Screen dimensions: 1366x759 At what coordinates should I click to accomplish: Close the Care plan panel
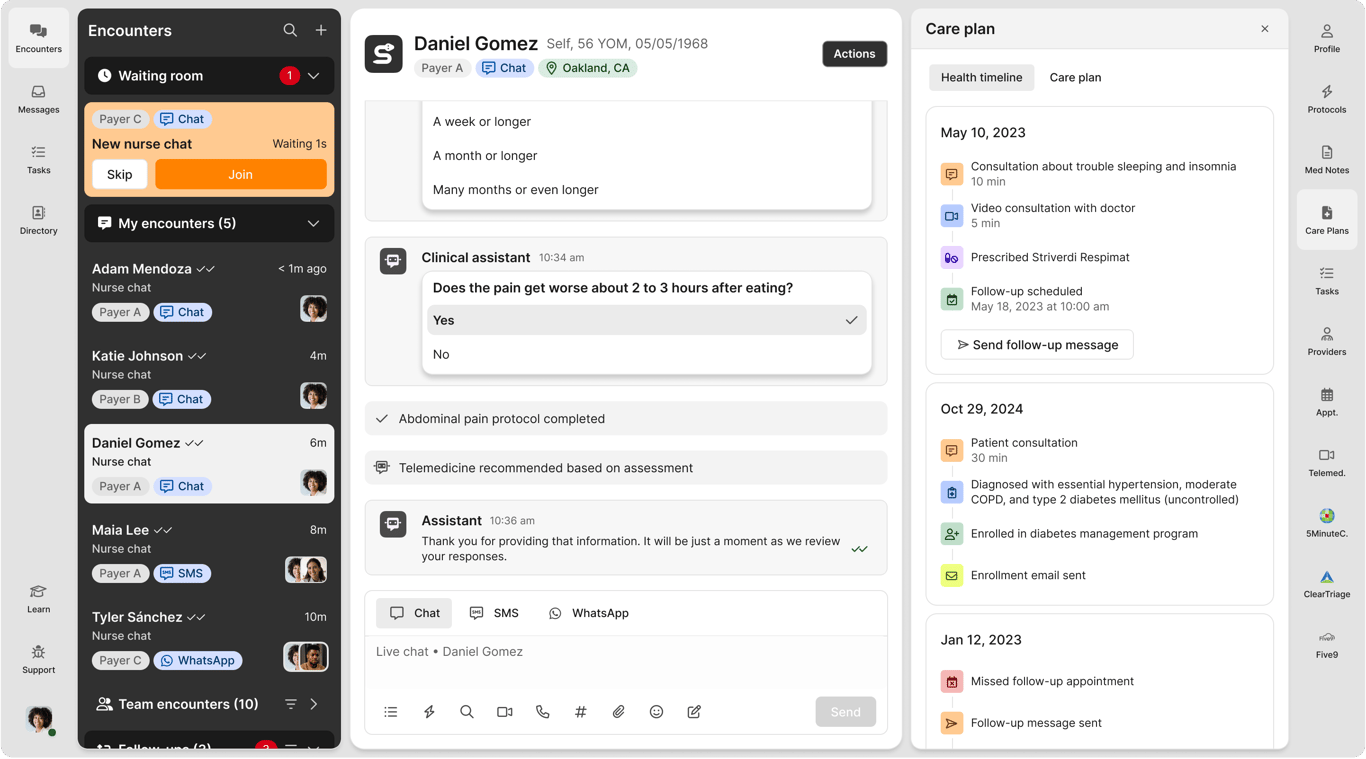(x=1265, y=29)
